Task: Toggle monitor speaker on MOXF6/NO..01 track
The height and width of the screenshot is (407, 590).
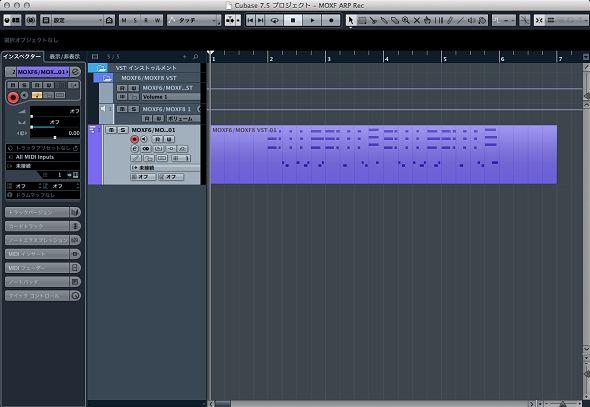Action: pos(144,139)
